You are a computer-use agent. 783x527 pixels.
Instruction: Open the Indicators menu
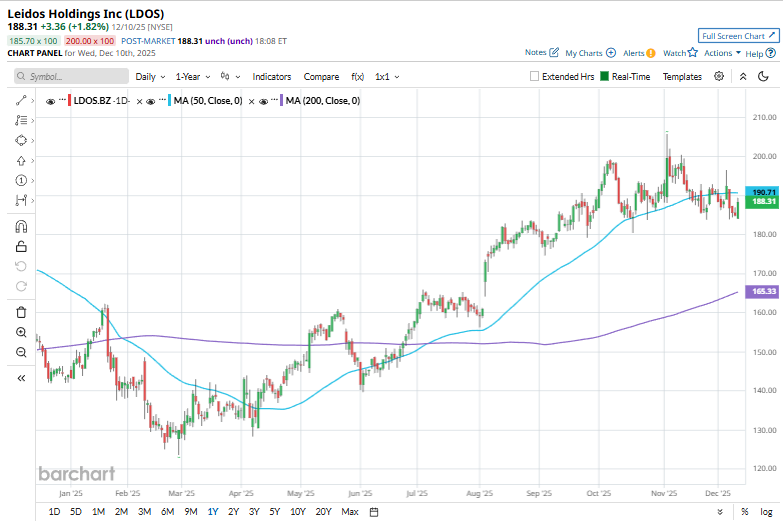(272, 76)
